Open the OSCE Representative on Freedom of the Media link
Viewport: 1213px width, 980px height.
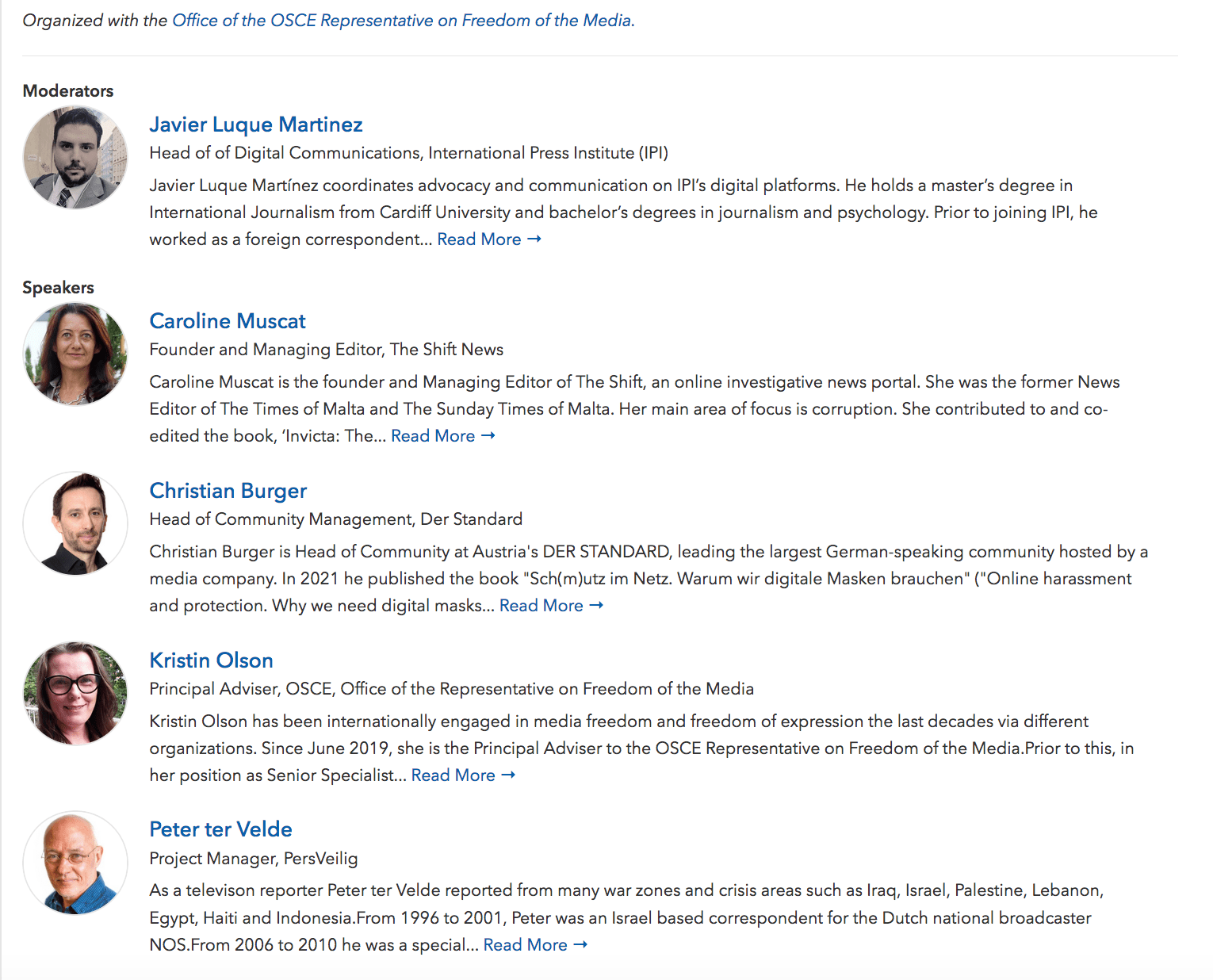click(403, 21)
